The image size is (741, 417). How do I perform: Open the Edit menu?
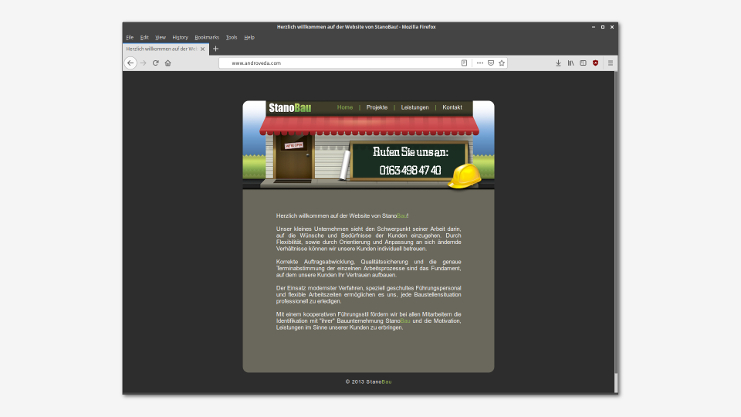144,37
